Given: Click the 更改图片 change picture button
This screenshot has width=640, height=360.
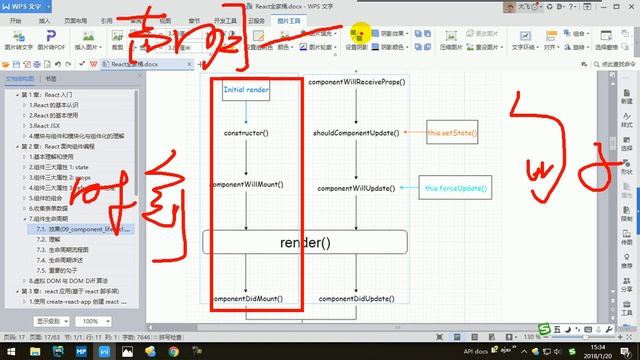Looking at the screenshot, I should point(482,33).
